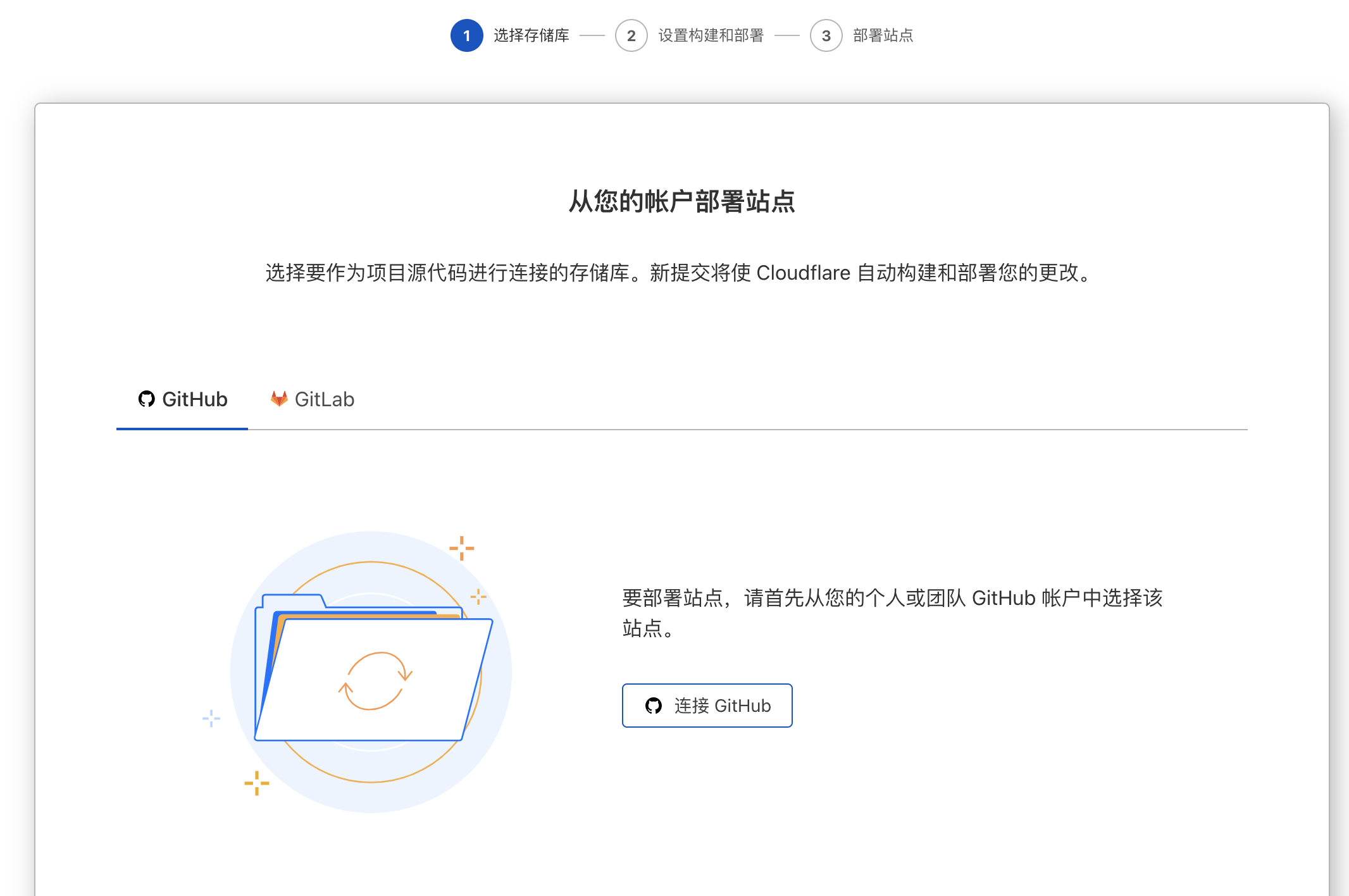The height and width of the screenshot is (896, 1349).
Task: Click the step 1 number circle
Action: (x=467, y=35)
